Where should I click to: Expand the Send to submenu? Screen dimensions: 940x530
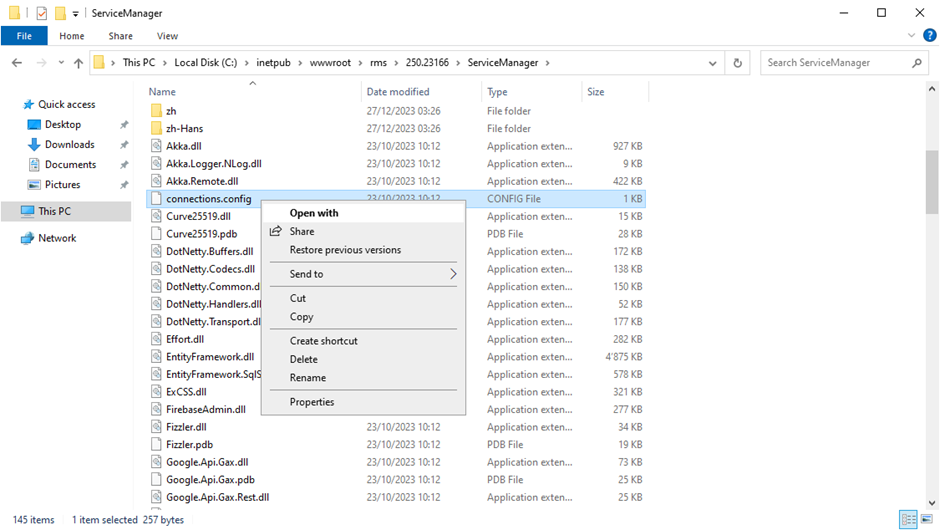[363, 274]
